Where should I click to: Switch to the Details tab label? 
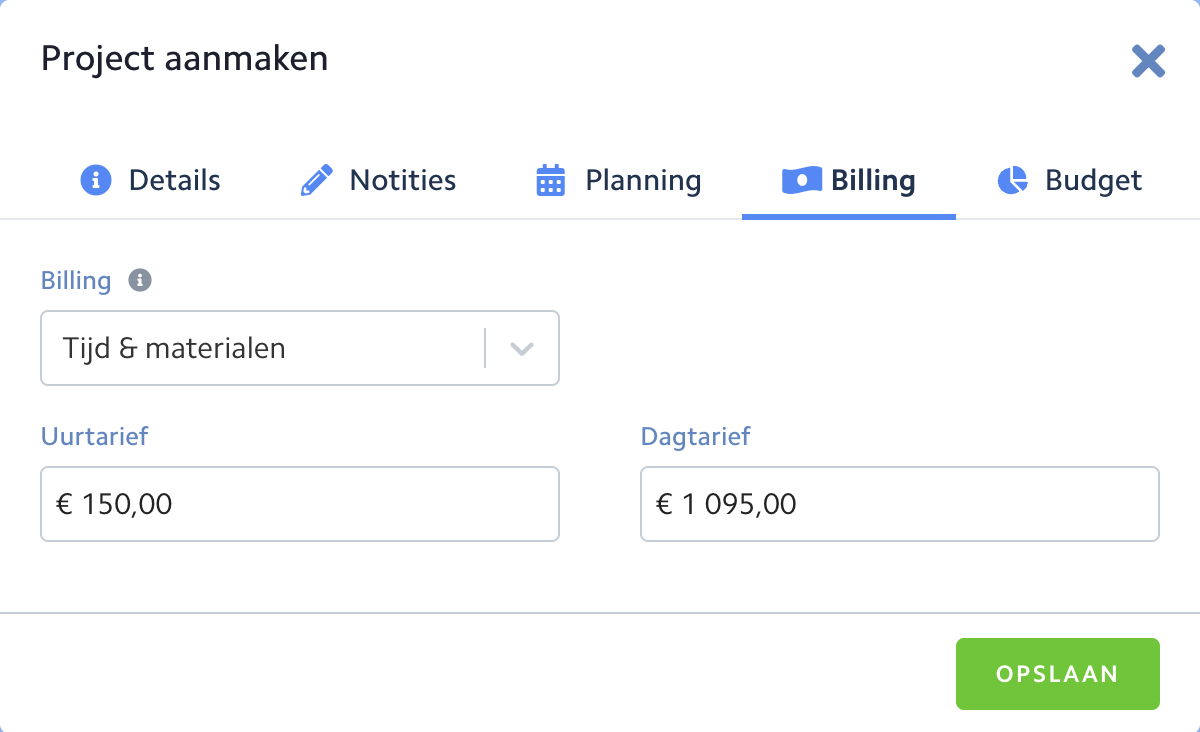coord(174,181)
